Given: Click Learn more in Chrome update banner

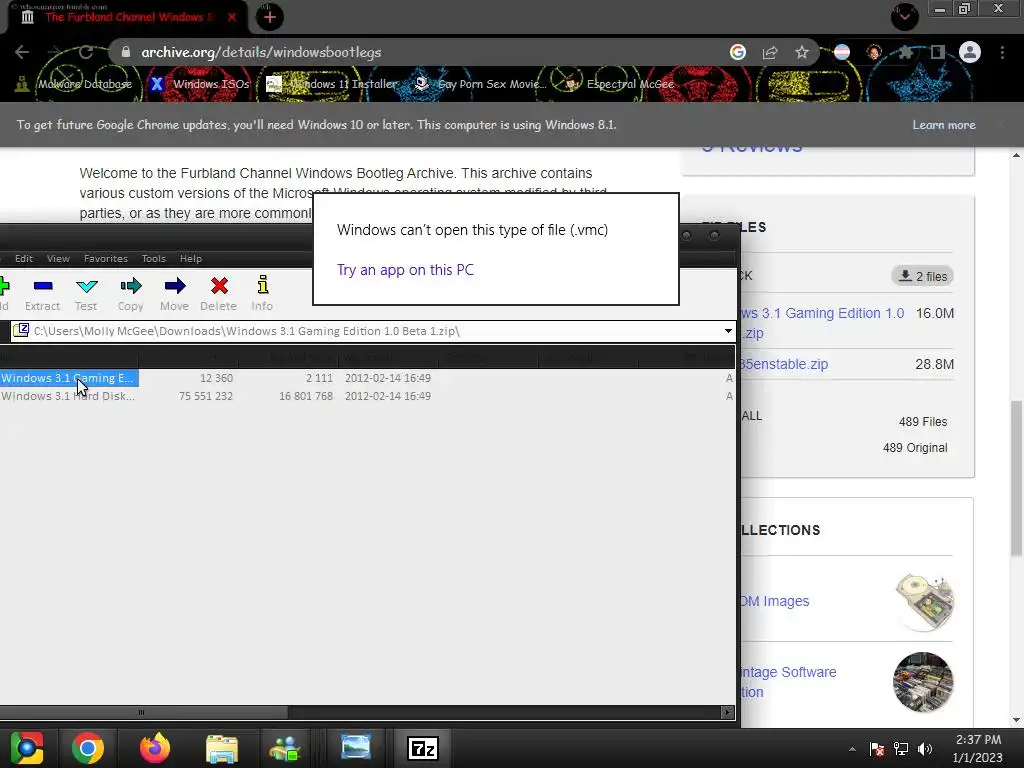Looking at the screenshot, I should 944,125.
